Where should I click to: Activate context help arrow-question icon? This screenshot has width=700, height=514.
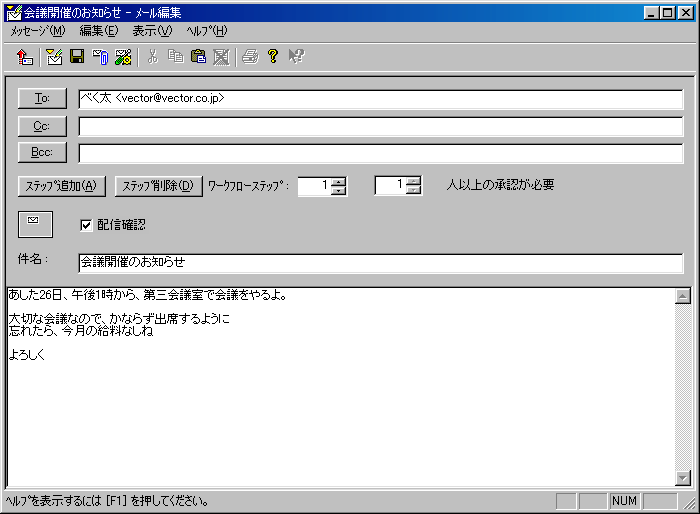pos(296,56)
